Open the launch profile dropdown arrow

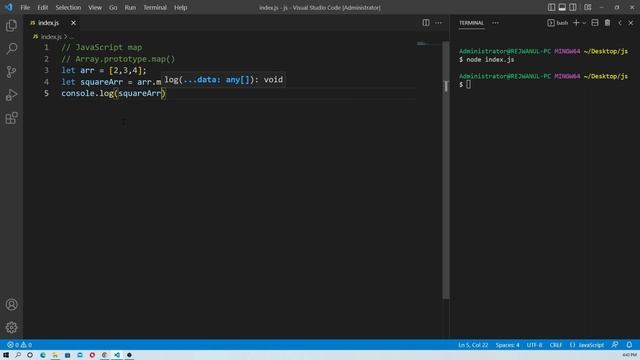[584, 23]
